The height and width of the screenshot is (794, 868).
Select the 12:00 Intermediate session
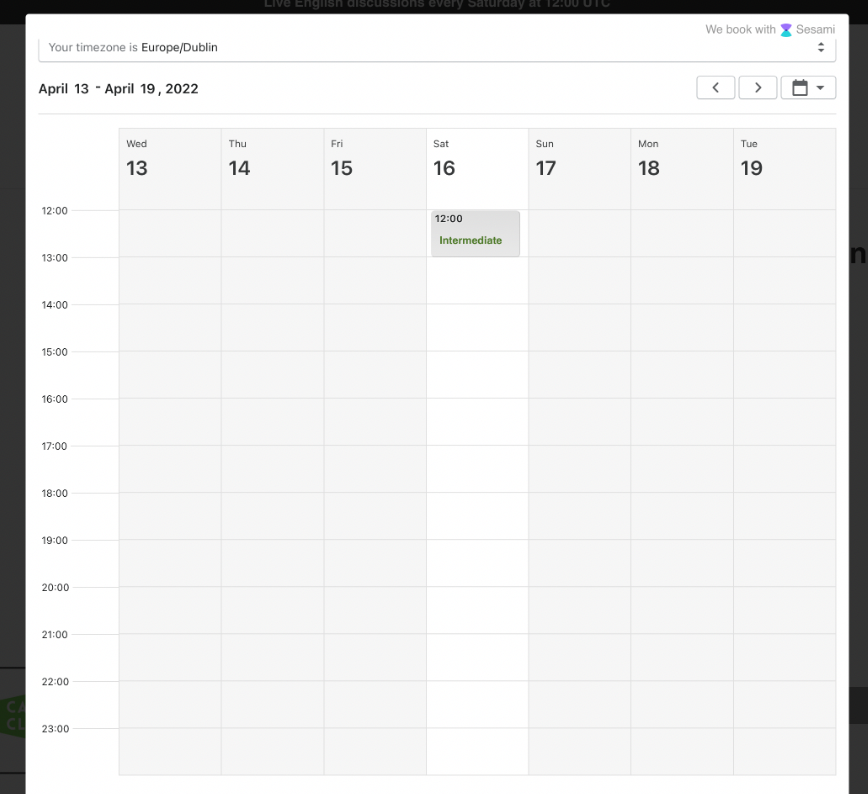coord(475,233)
